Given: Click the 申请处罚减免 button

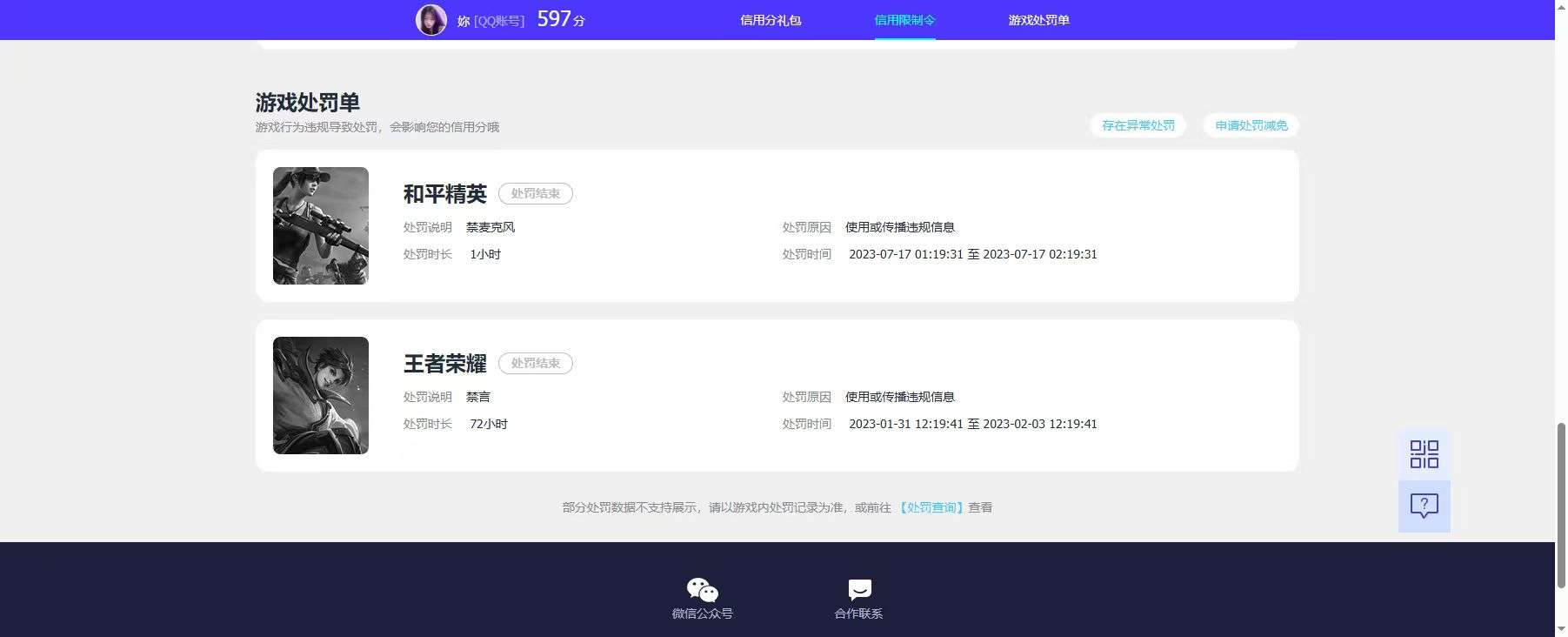Looking at the screenshot, I should 1251,125.
